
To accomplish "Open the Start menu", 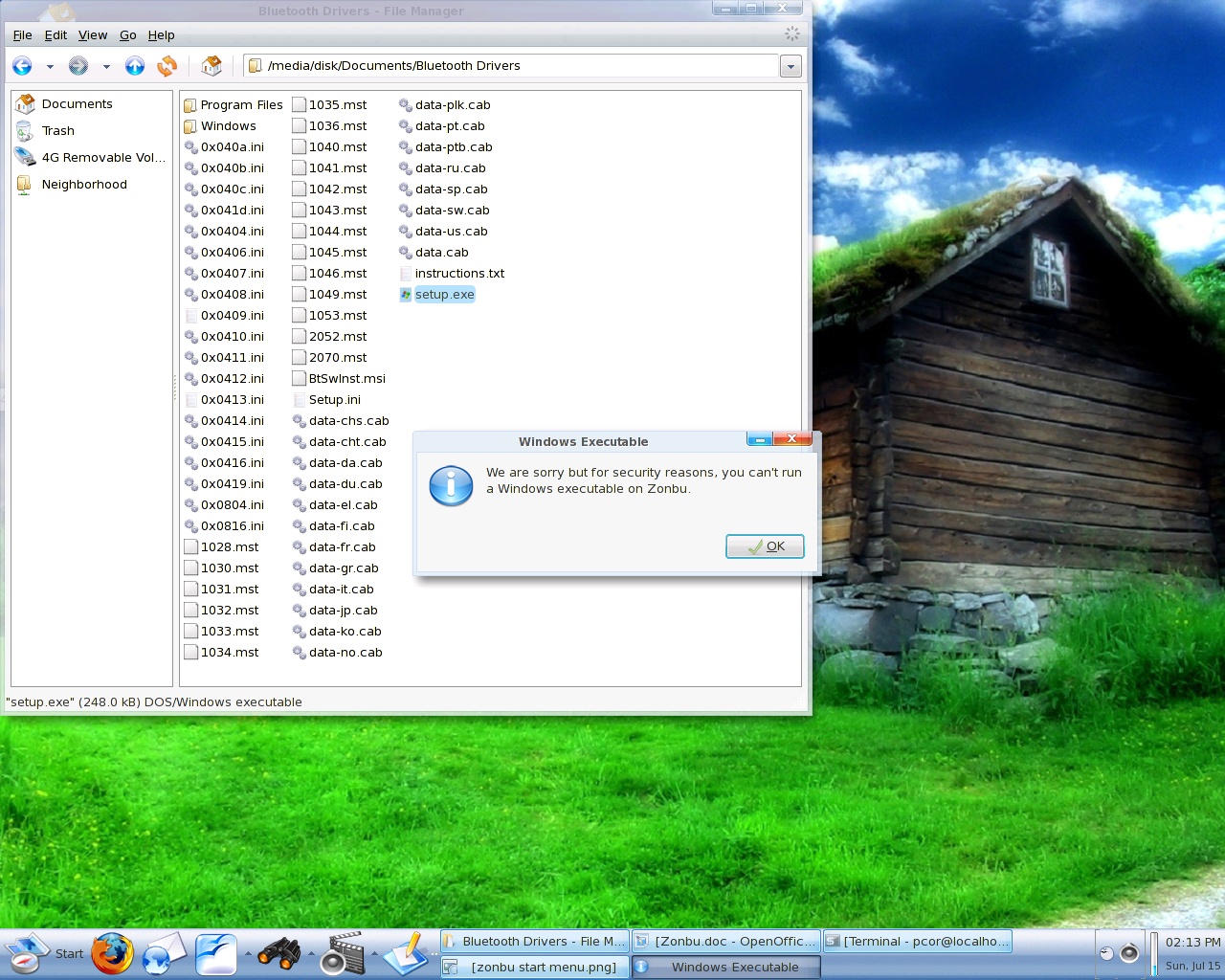I will [x=44, y=954].
